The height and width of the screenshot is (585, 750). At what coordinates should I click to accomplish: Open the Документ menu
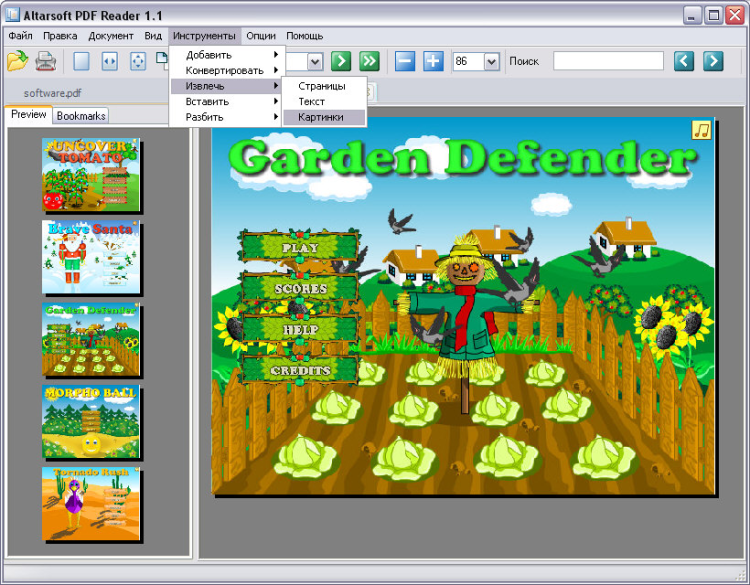click(111, 36)
